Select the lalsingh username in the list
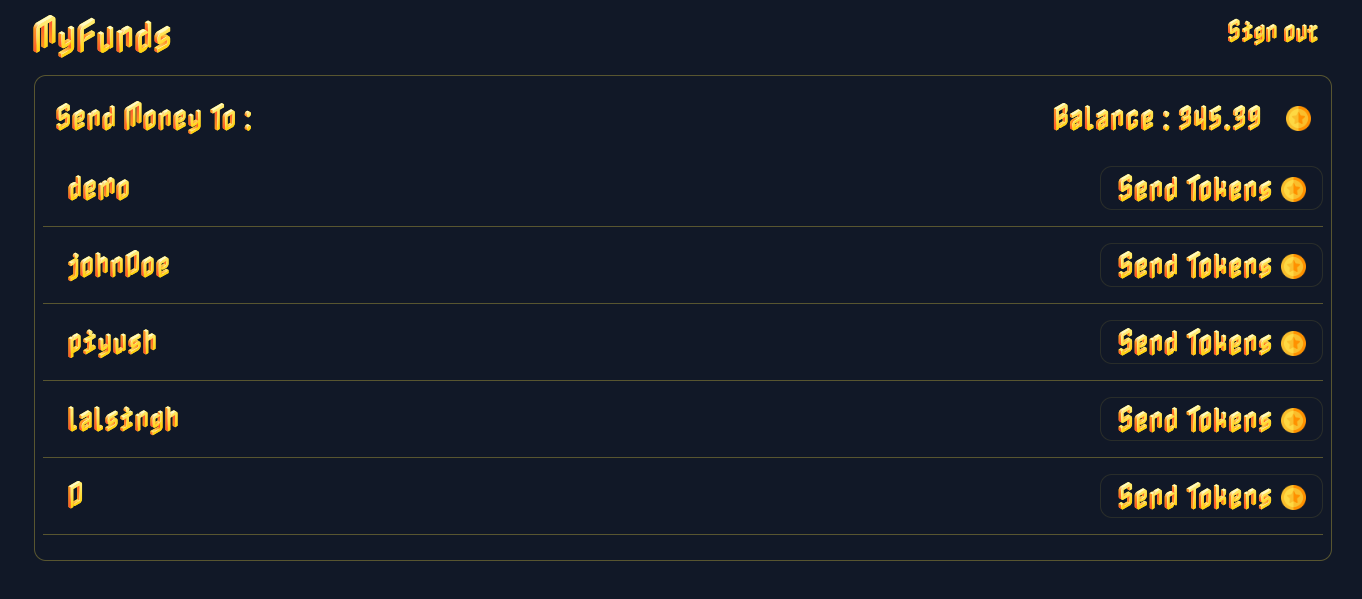This screenshot has width=1362, height=599. (x=122, y=419)
